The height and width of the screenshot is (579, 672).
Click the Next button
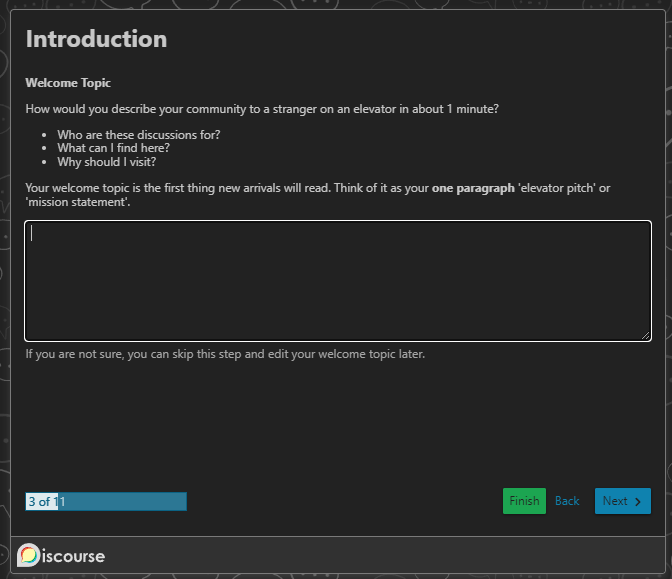click(623, 501)
